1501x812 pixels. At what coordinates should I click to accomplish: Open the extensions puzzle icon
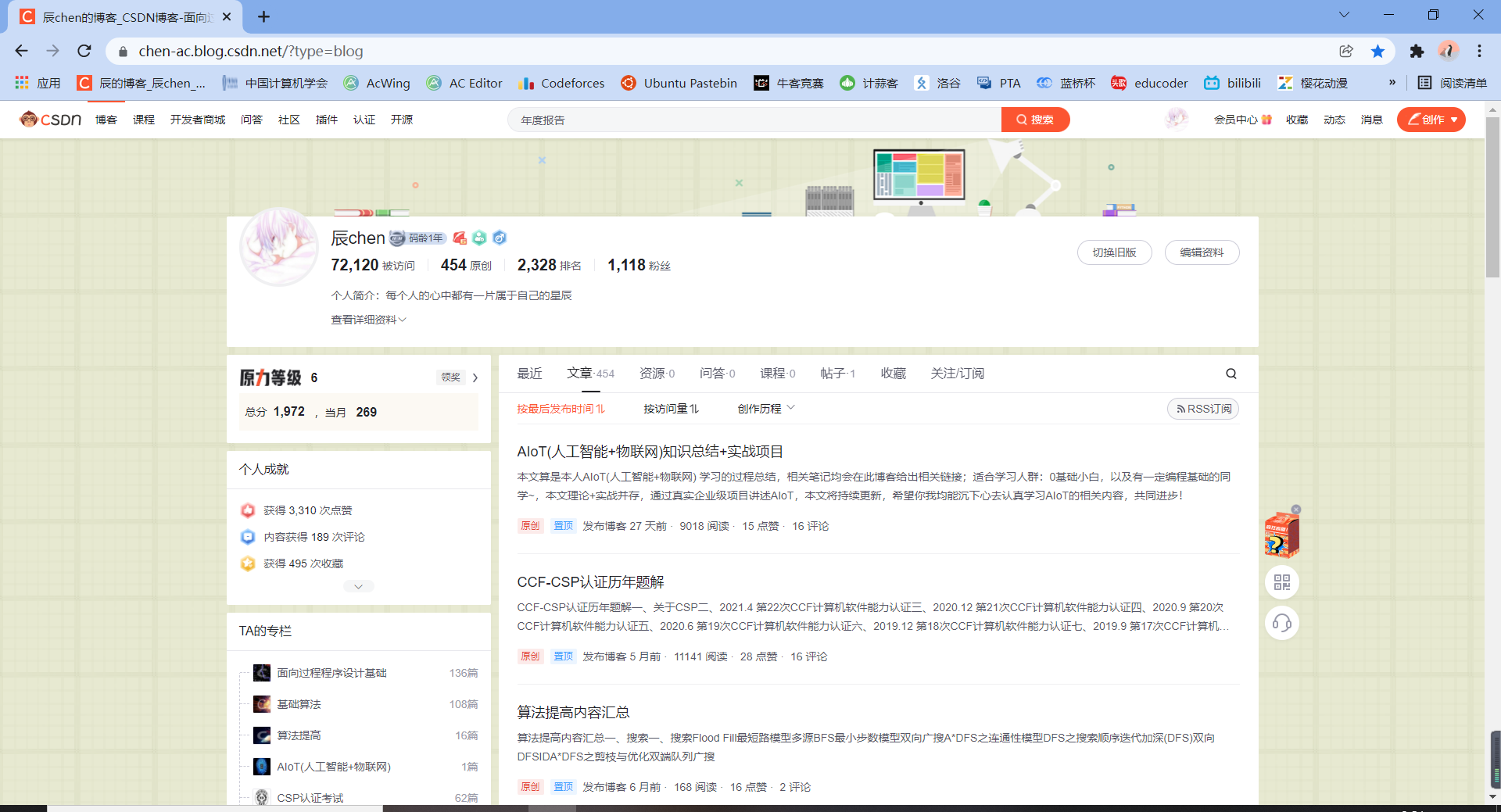click(x=1417, y=51)
